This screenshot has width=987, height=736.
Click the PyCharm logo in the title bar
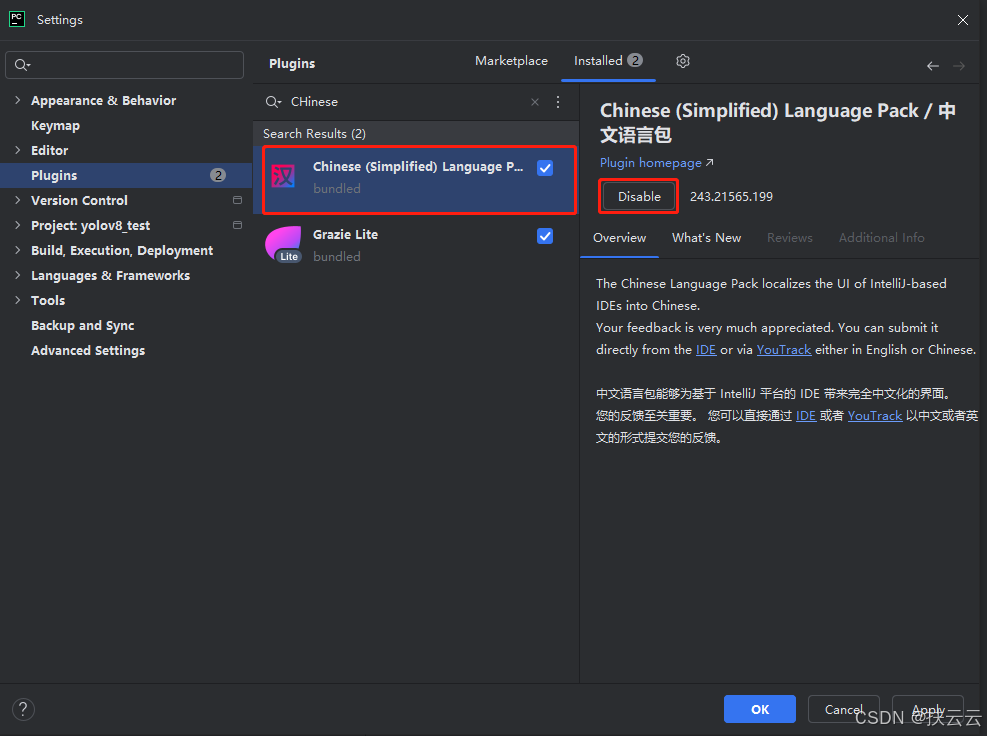17,19
